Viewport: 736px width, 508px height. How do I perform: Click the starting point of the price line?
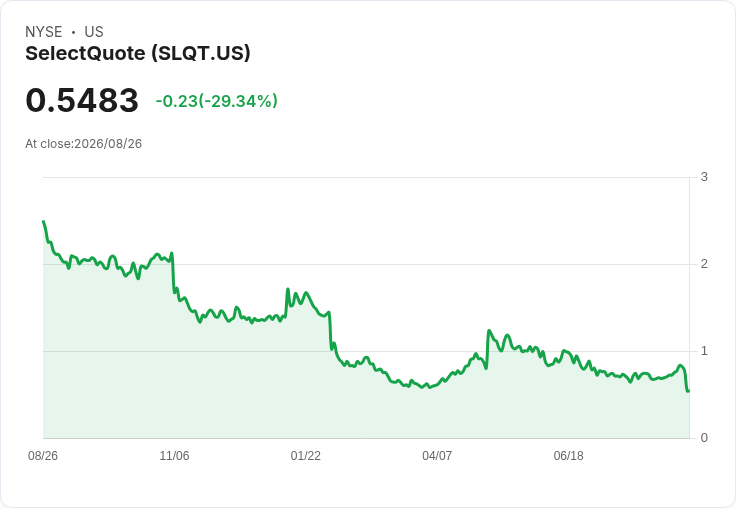44,222
